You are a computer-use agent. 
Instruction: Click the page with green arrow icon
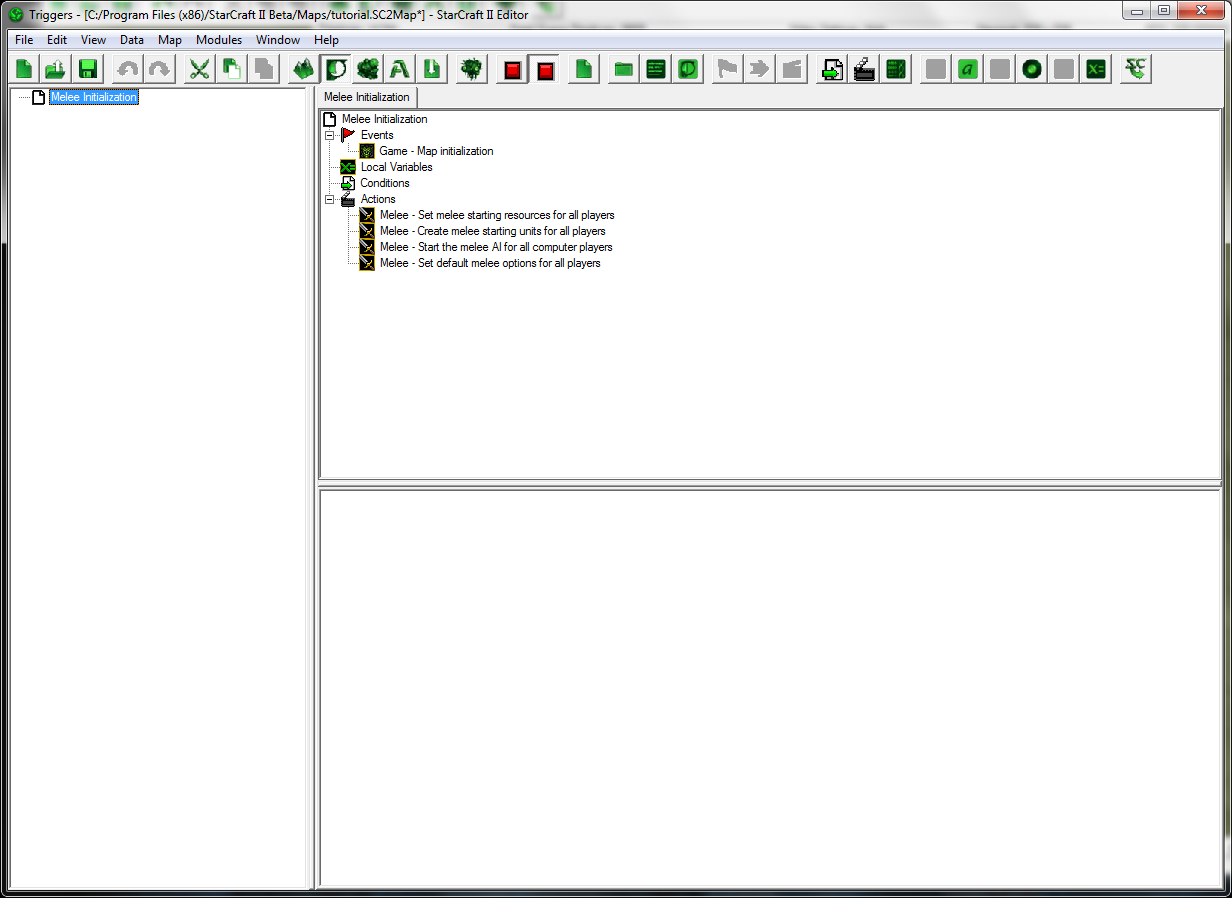click(832, 69)
